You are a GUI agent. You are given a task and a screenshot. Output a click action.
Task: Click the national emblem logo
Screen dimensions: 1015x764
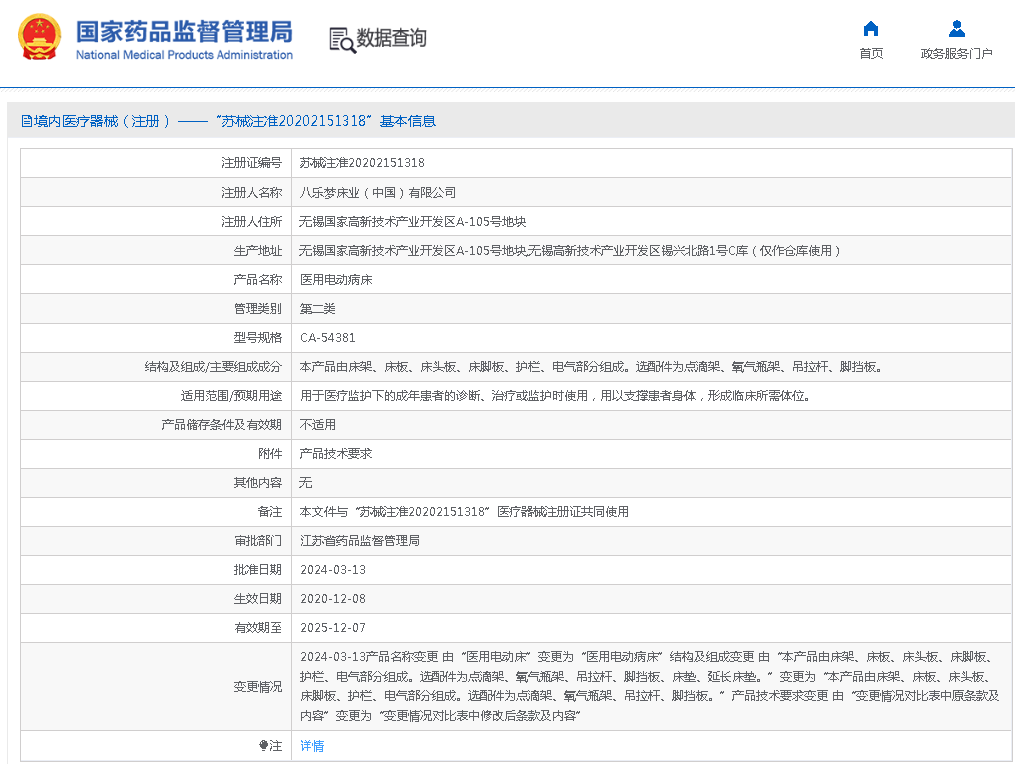(x=39, y=37)
